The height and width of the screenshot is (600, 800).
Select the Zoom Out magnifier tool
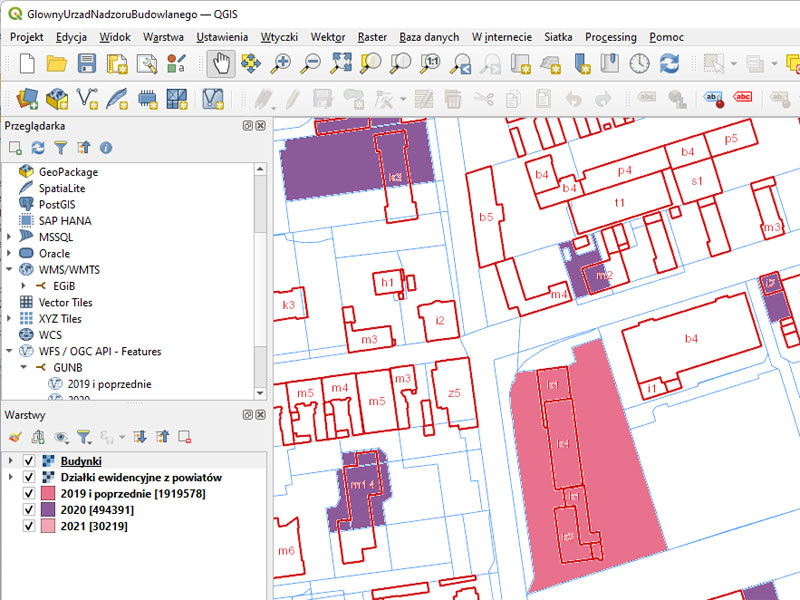[310, 64]
